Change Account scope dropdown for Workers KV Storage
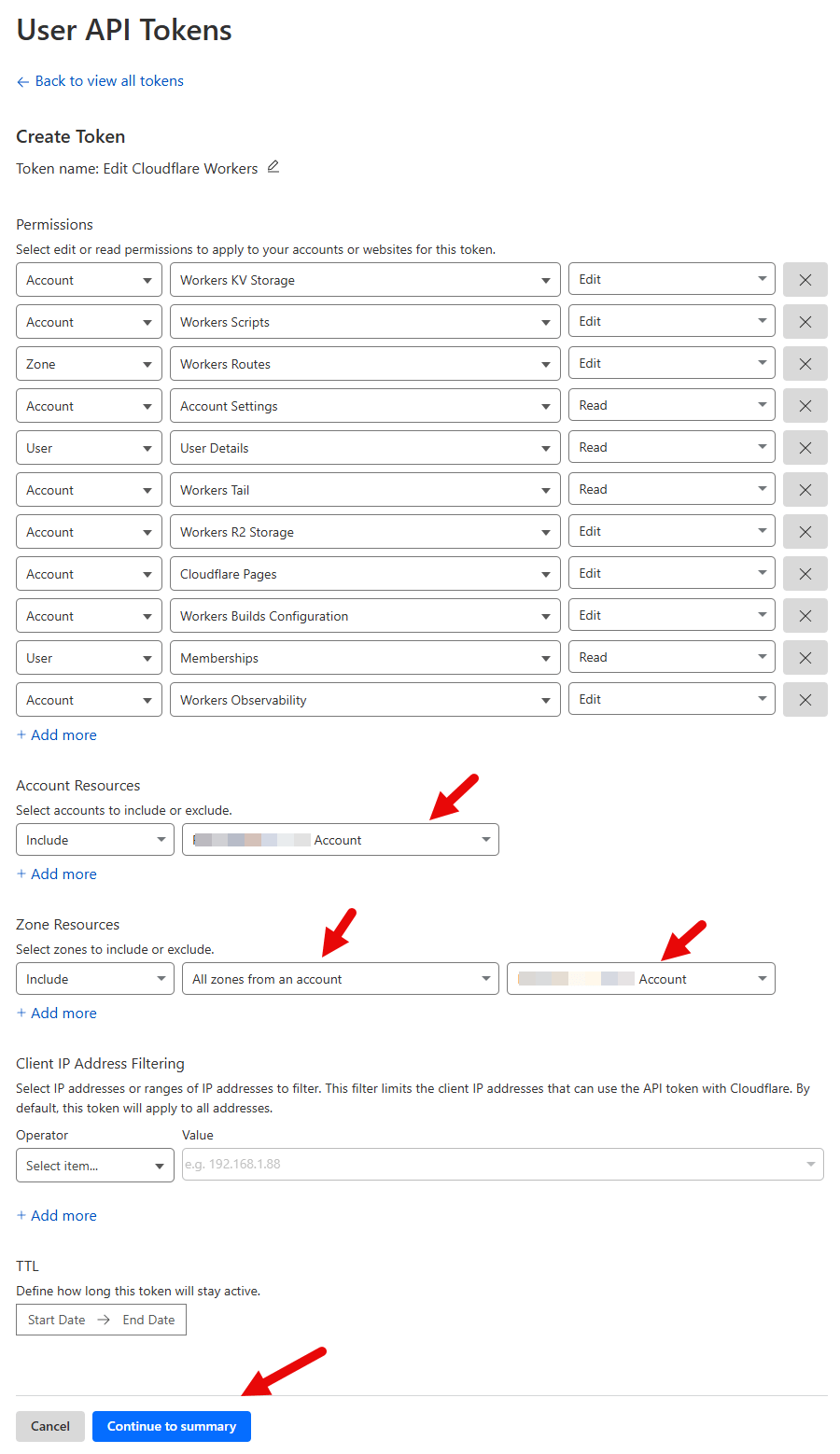The width and height of the screenshot is (840, 1454). pos(89,280)
